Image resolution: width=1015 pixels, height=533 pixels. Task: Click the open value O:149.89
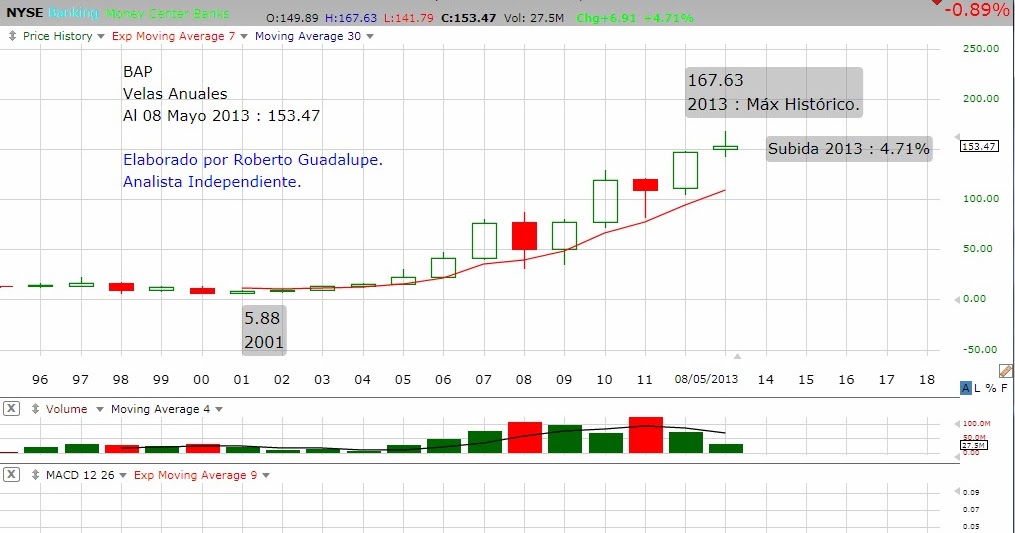(293, 18)
